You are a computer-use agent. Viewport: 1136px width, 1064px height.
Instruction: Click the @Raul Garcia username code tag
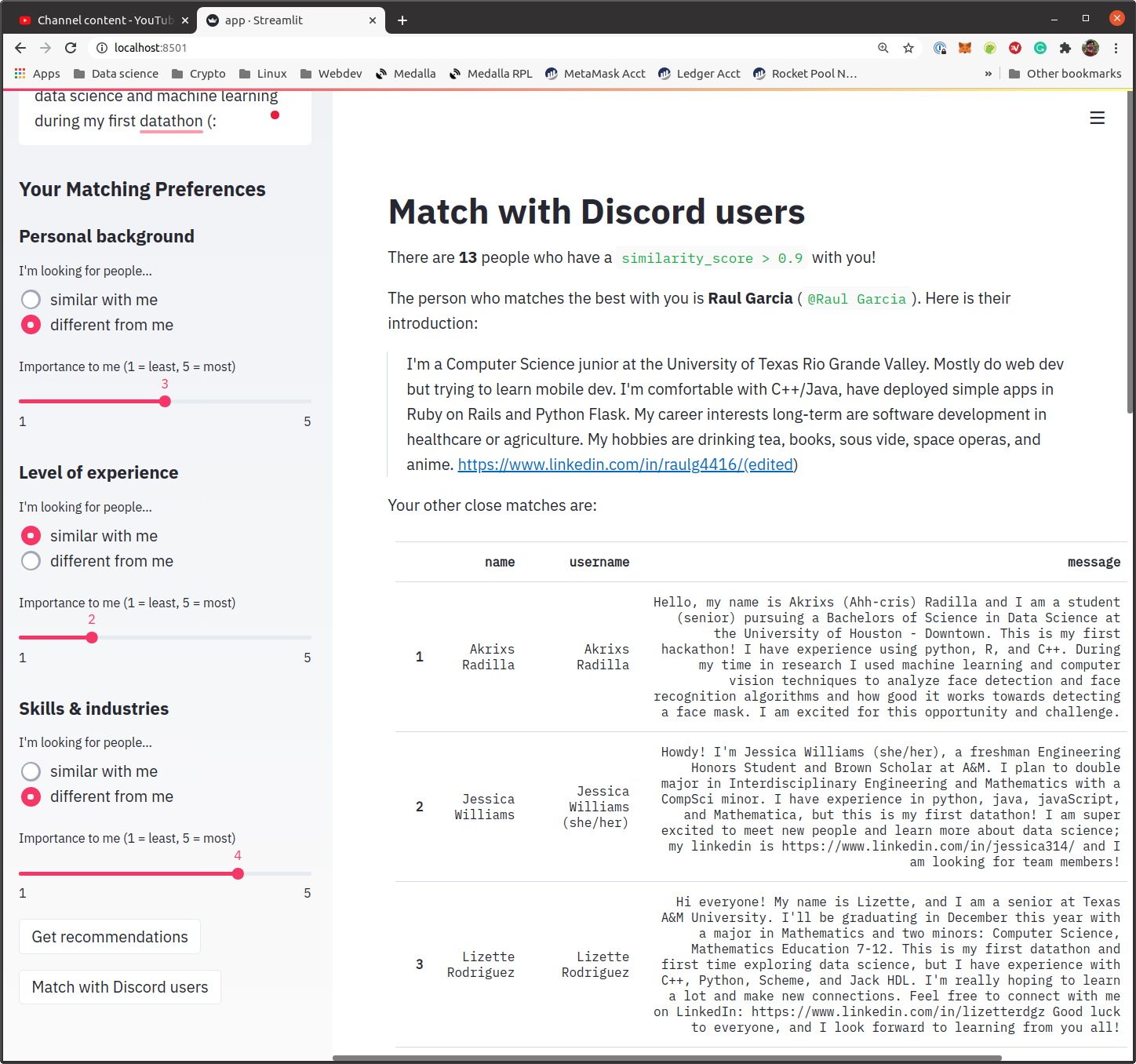click(857, 299)
